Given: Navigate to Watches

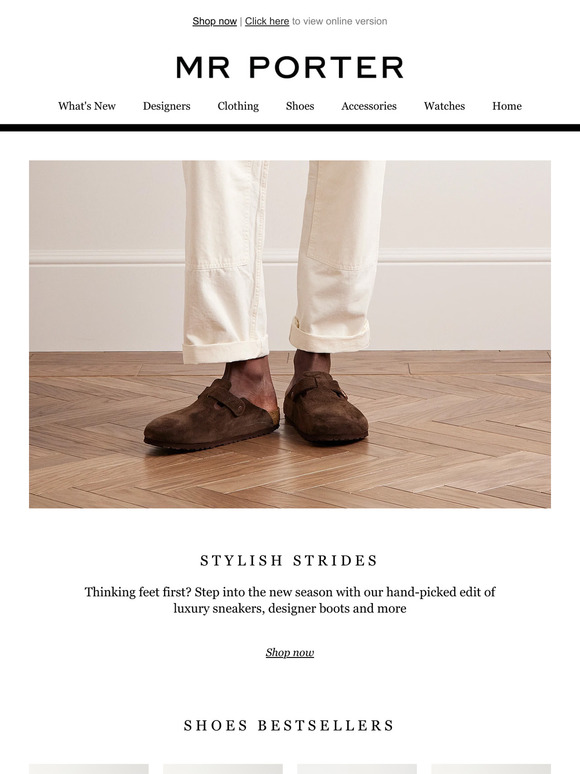Looking at the screenshot, I should (x=444, y=106).
